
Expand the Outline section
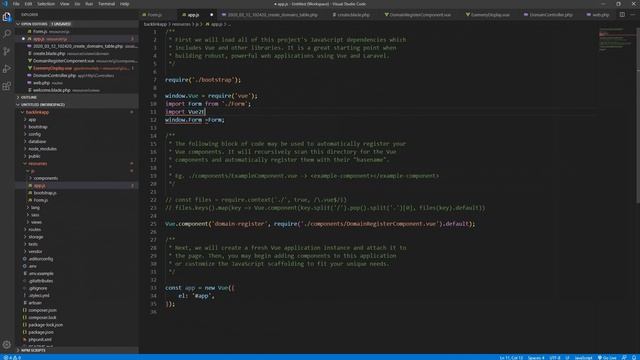[x=77, y=97]
